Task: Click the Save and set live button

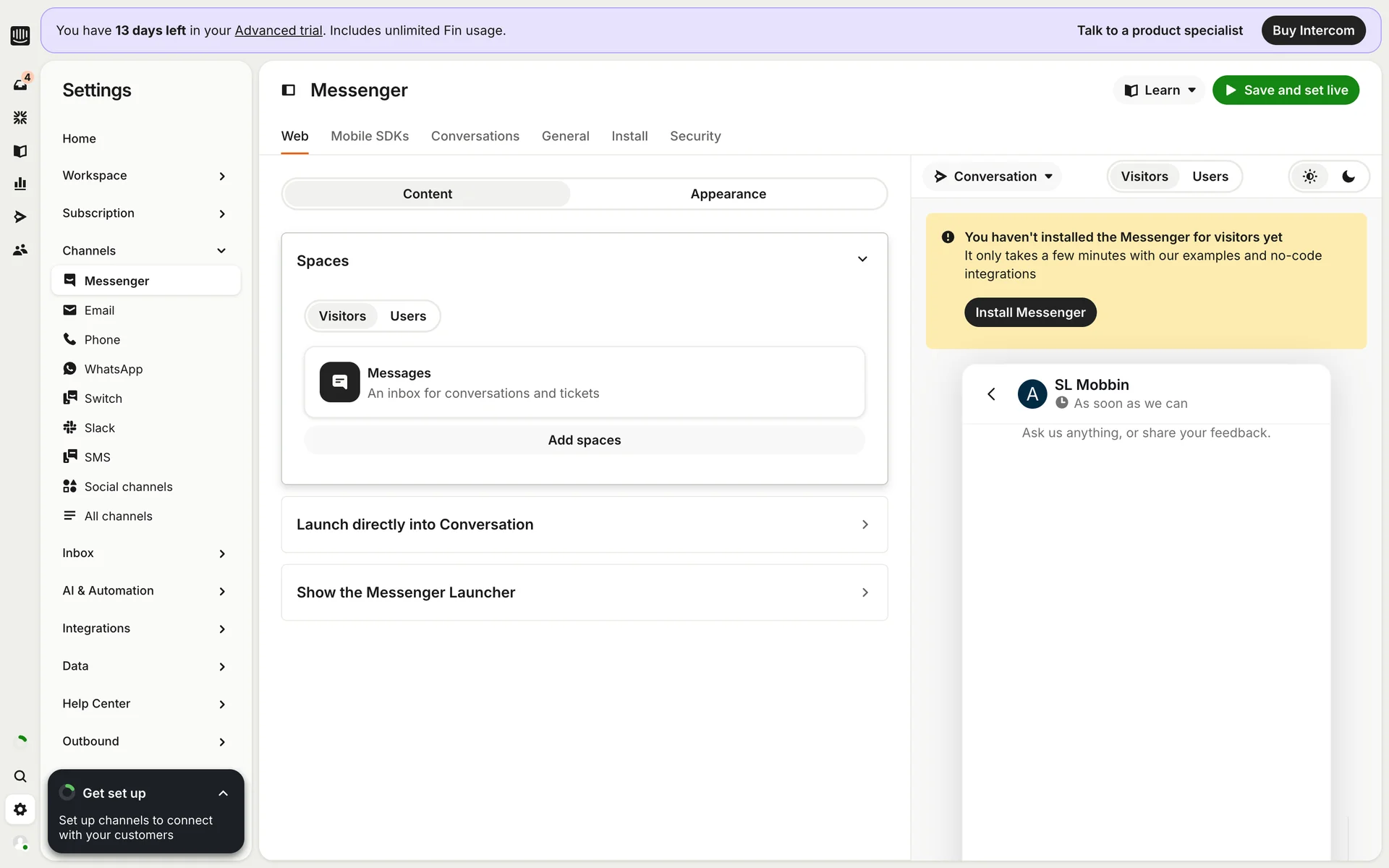Action: (x=1286, y=90)
